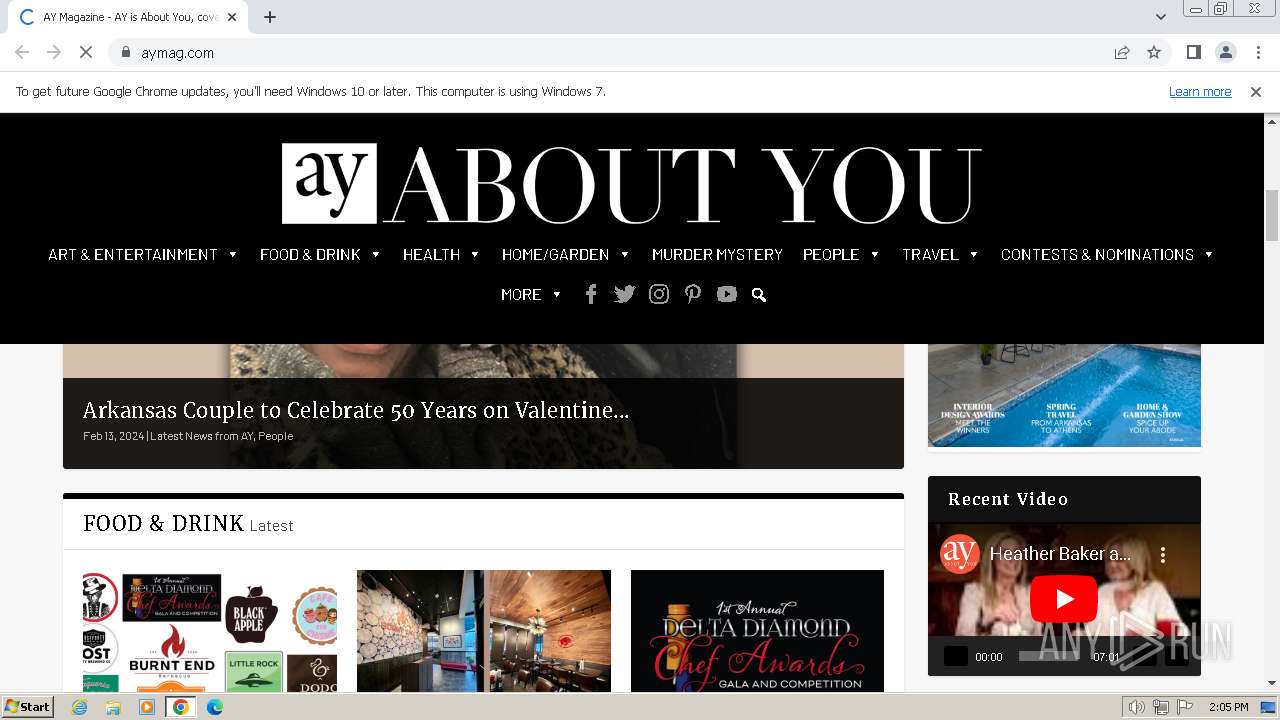
Task: View site information padlock icon
Action: click(x=125, y=52)
